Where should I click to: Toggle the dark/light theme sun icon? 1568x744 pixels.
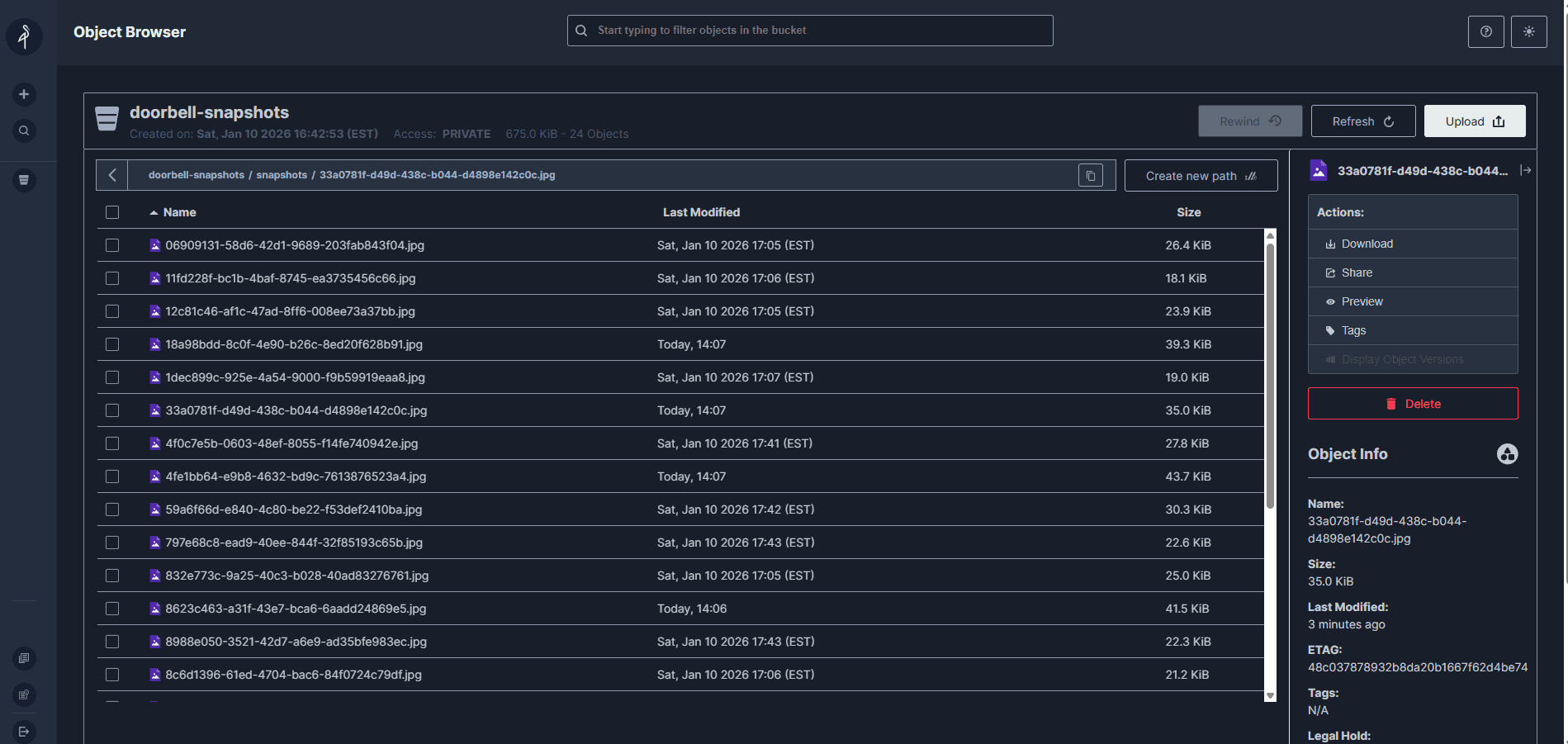pyautogui.click(x=1528, y=31)
